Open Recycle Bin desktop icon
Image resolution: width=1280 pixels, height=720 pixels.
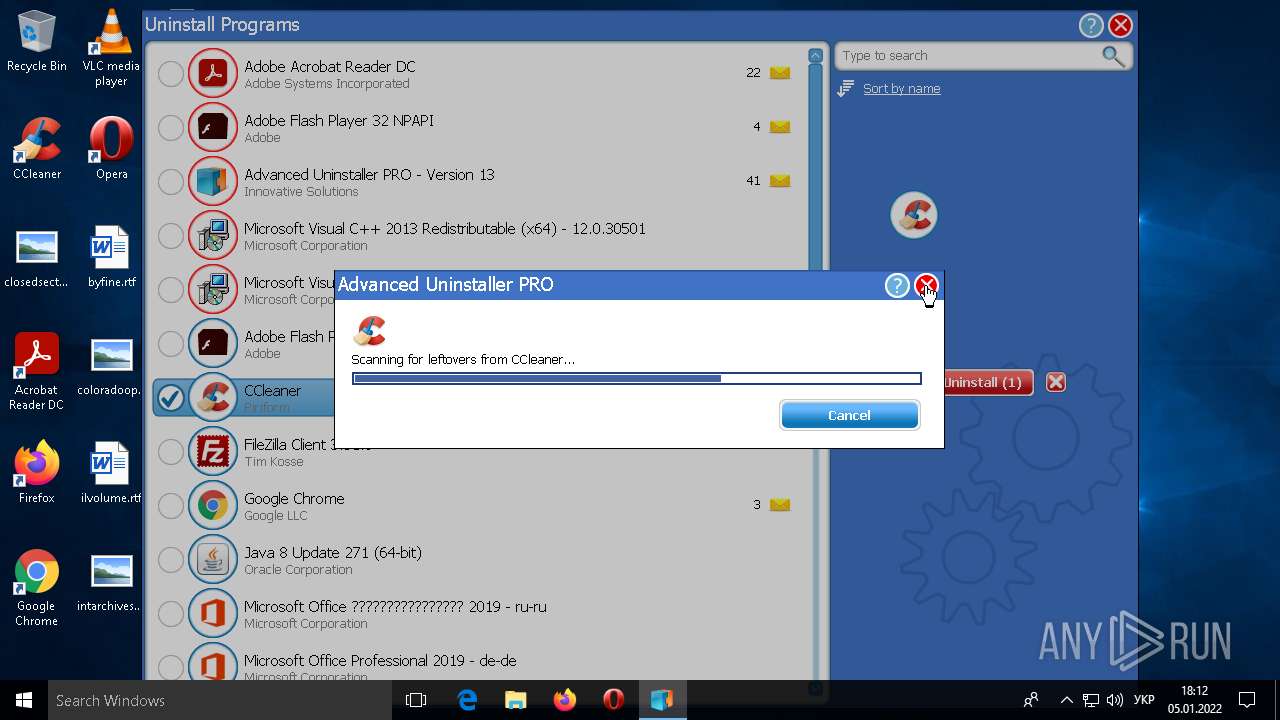point(37,42)
